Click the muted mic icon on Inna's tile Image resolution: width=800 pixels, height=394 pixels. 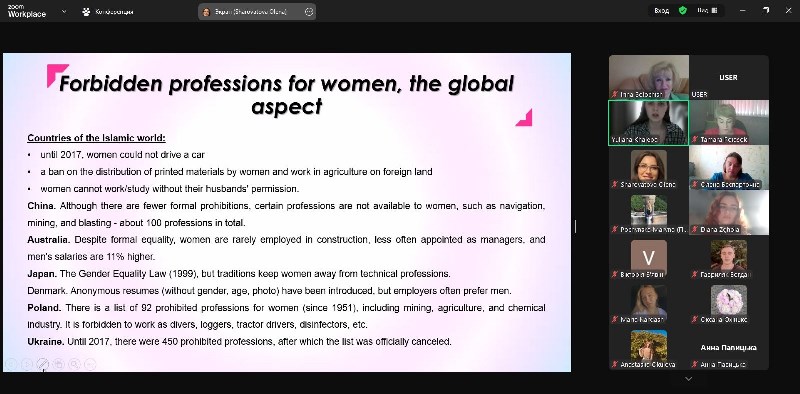[615, 94]
